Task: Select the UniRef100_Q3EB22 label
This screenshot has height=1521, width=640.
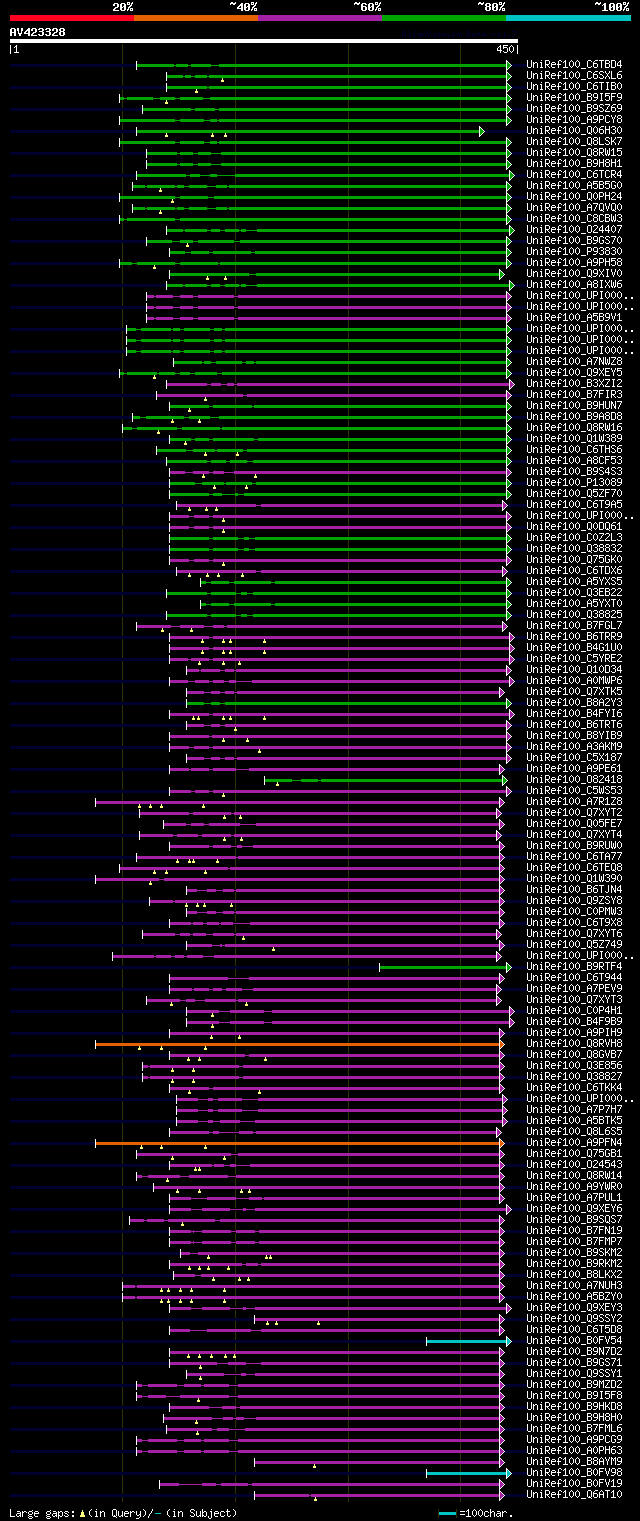Action: pos(574,592)
